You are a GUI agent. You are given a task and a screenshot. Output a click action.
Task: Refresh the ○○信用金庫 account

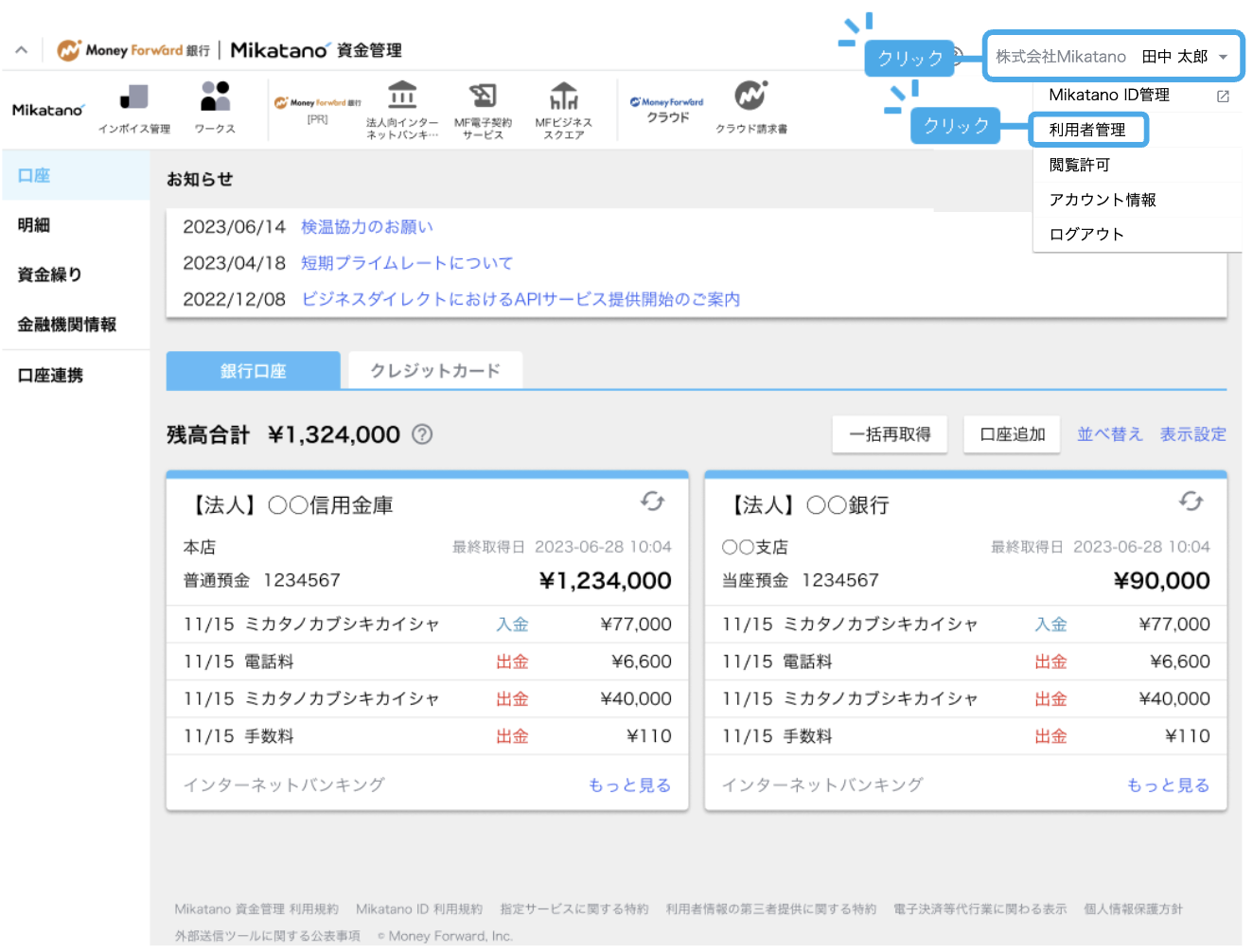[652, 501]
